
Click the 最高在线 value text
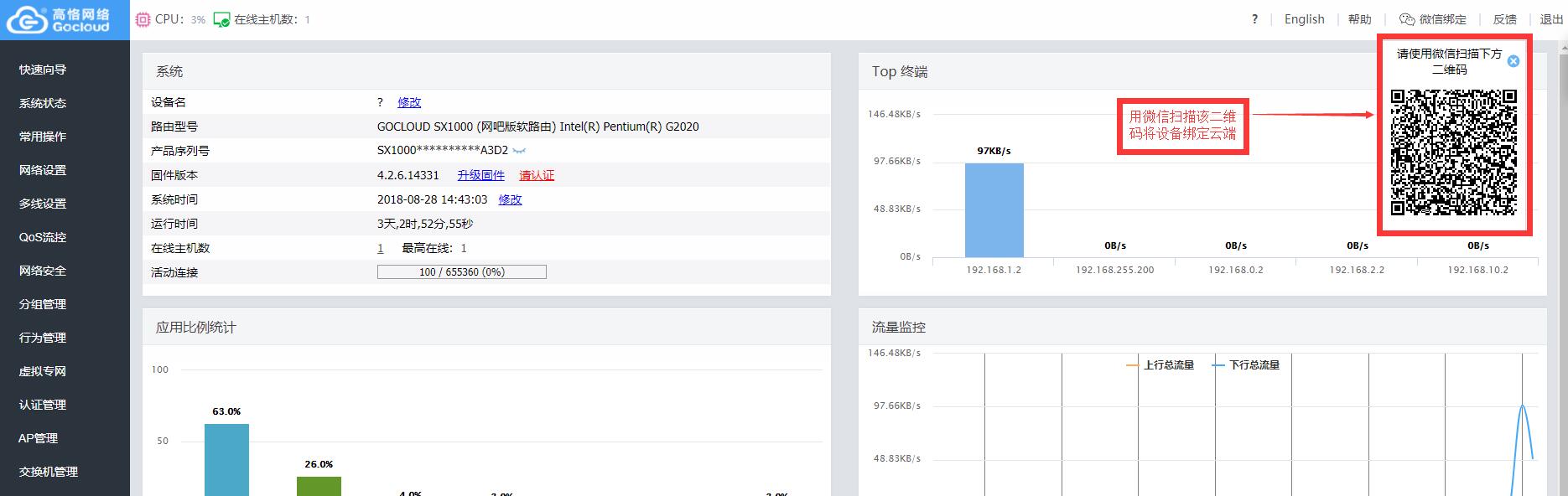(434, 248)
